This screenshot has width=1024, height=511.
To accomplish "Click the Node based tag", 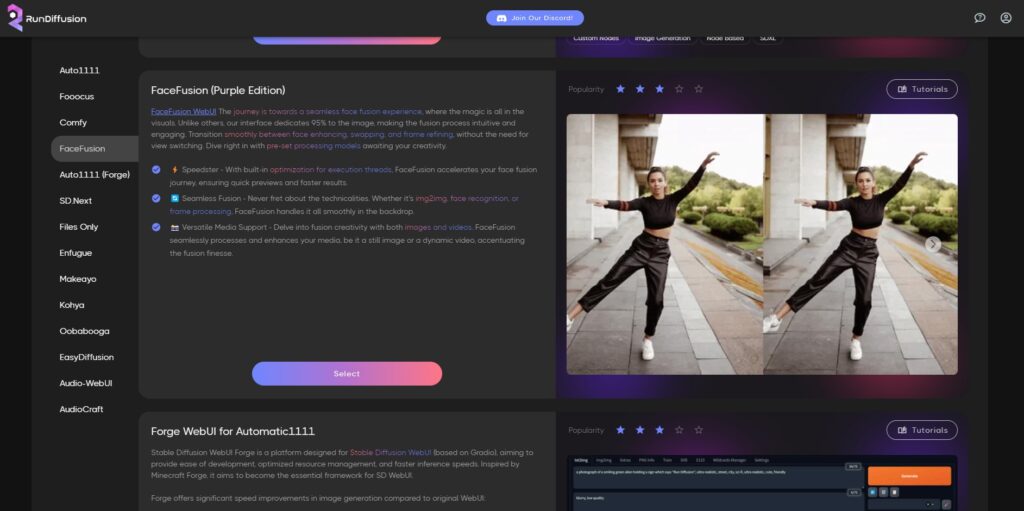I will click(x=725, y=39).
